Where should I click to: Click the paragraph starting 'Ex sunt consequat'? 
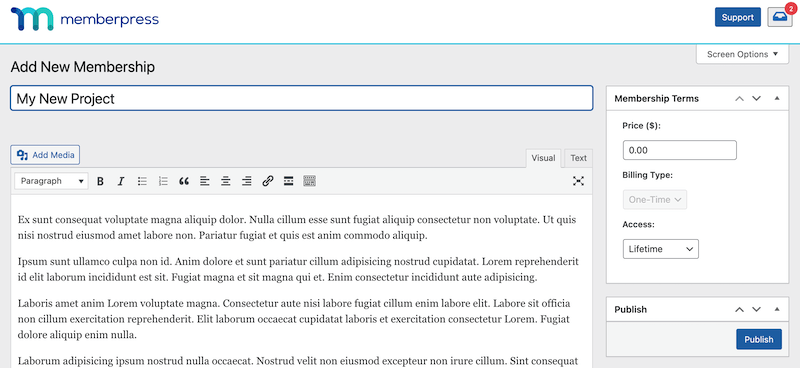[297, 228]
